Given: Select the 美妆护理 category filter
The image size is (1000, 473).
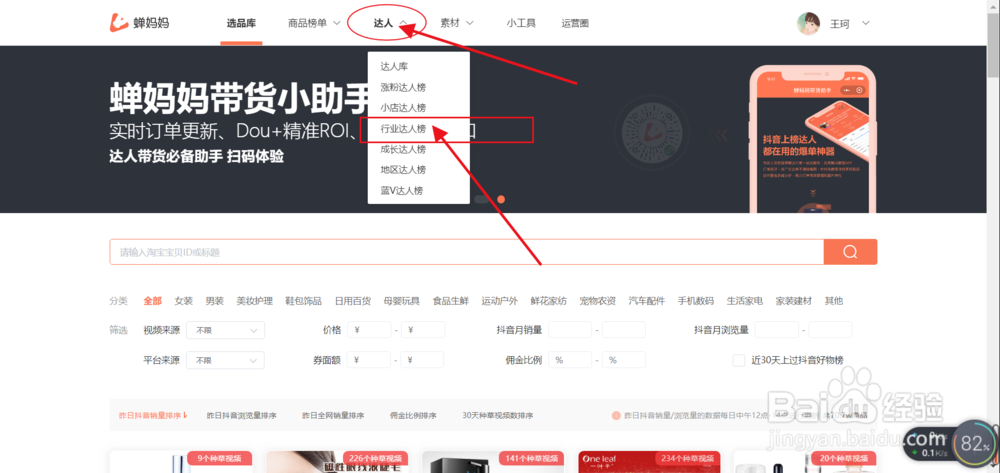Looking at the screenshot, I should click(x=254, y=301).
